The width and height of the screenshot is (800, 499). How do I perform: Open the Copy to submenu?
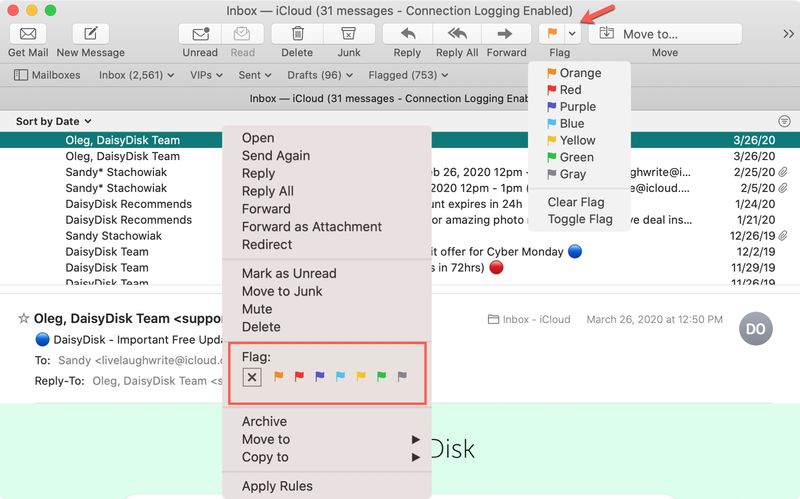(327, 457)
